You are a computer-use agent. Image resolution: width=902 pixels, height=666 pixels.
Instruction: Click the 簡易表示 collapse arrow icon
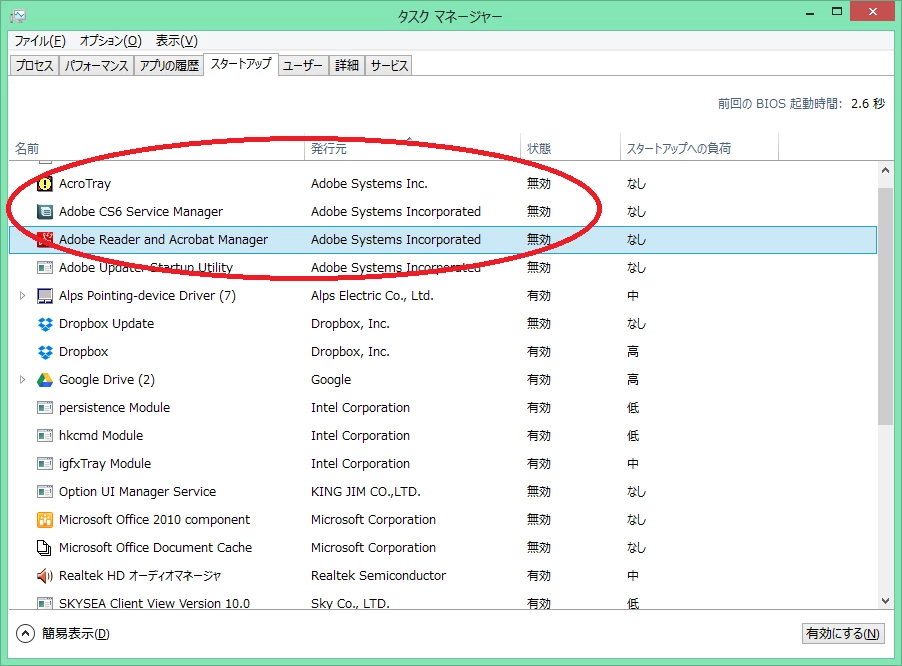point(25,634)
